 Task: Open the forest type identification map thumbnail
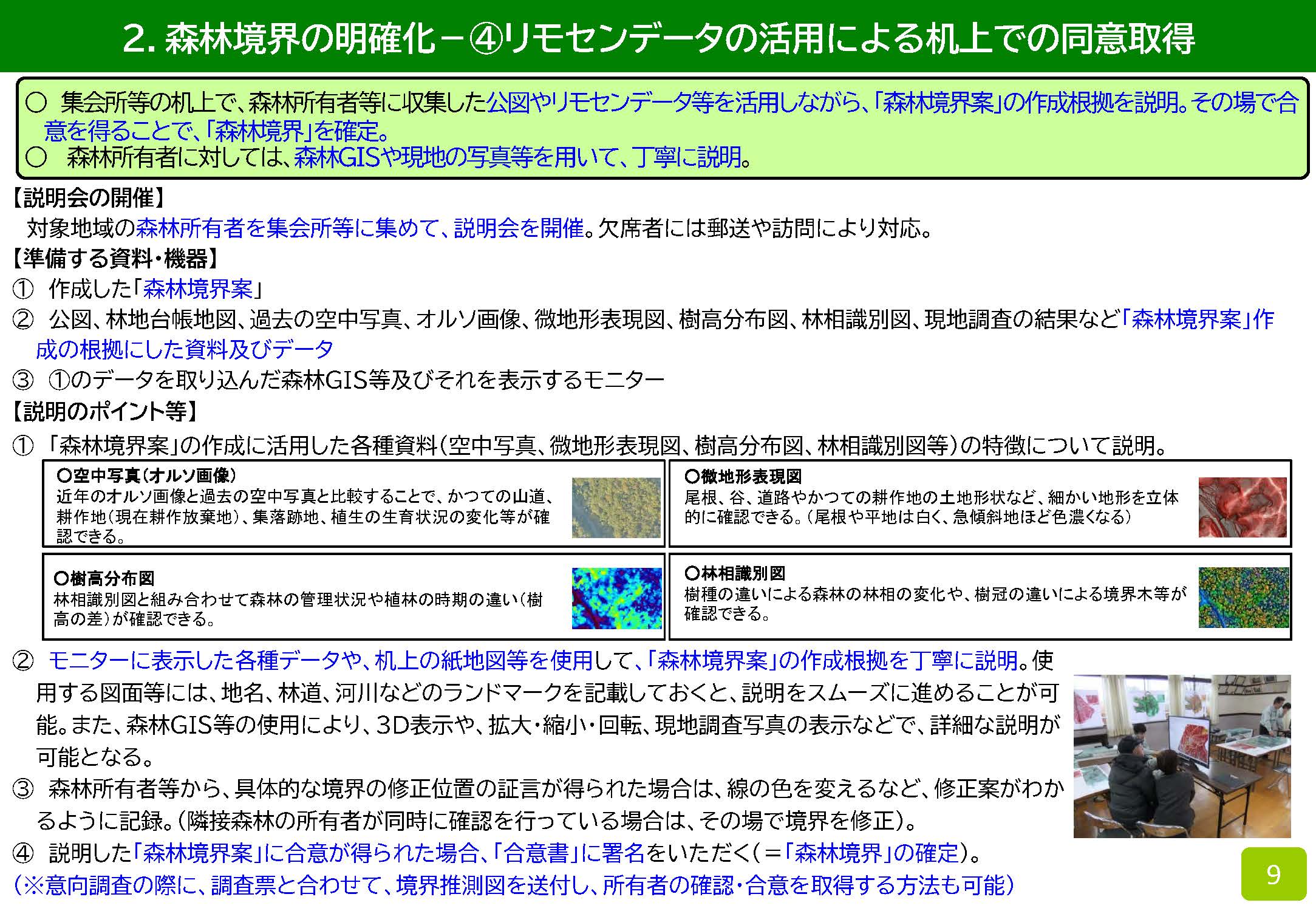(x=1243, y=597)
